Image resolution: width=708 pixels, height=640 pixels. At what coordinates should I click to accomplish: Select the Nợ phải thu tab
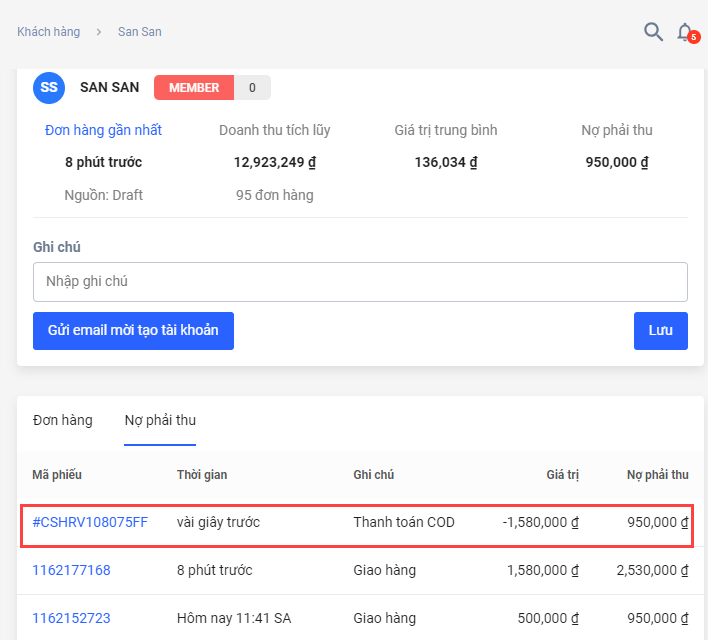[x=160, y=420]
